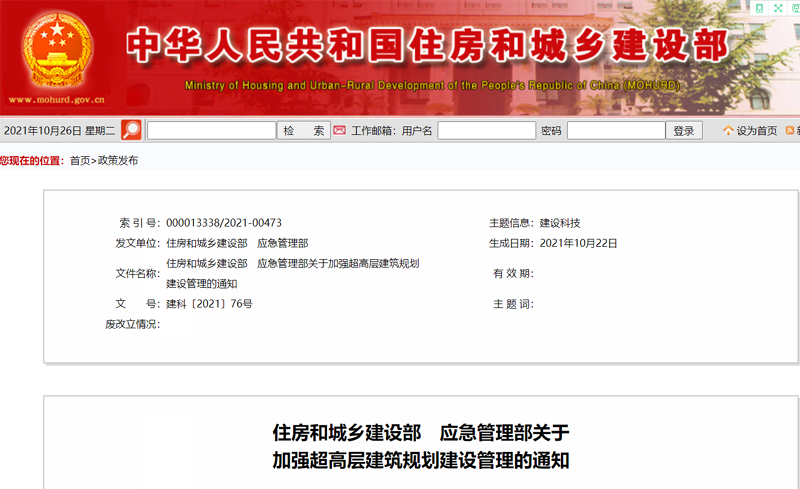
Task: Click the document number 建科〔2021〕76号
Action: pos(209,303)
